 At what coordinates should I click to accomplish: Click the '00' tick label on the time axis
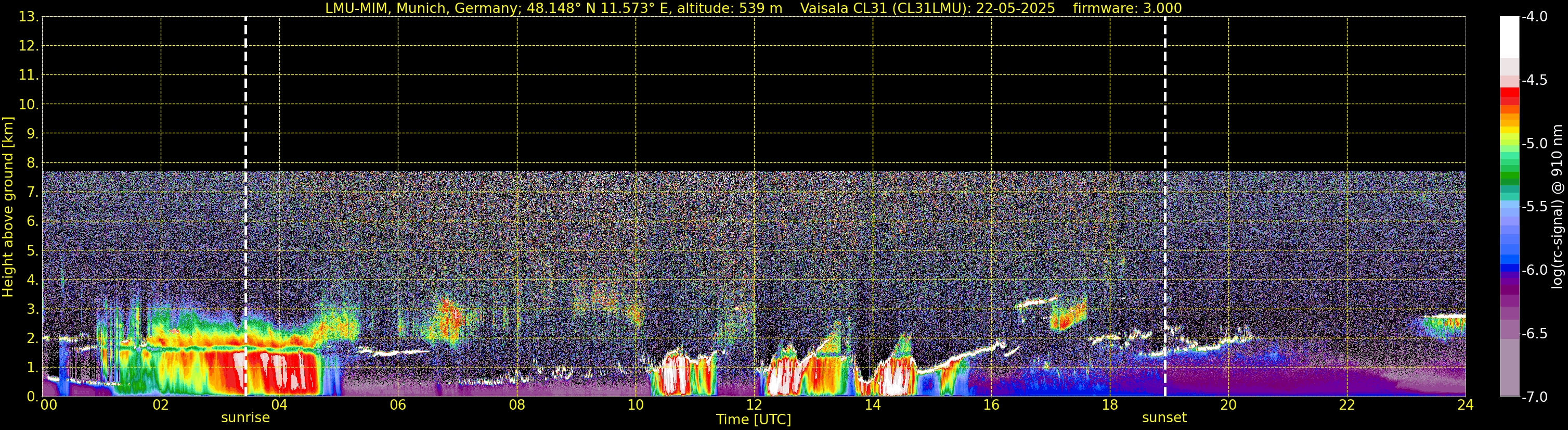[x=49, y=405]
